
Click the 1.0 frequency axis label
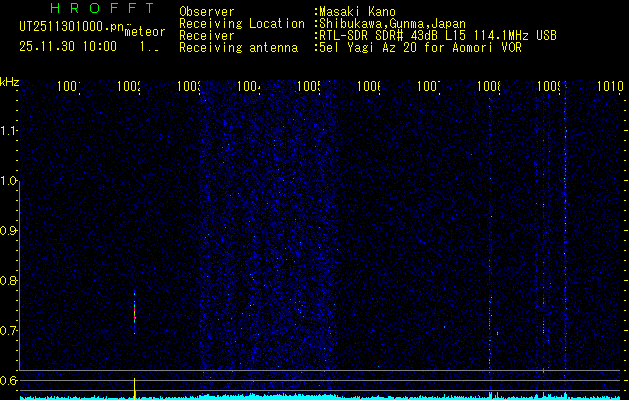click(8, 181)
